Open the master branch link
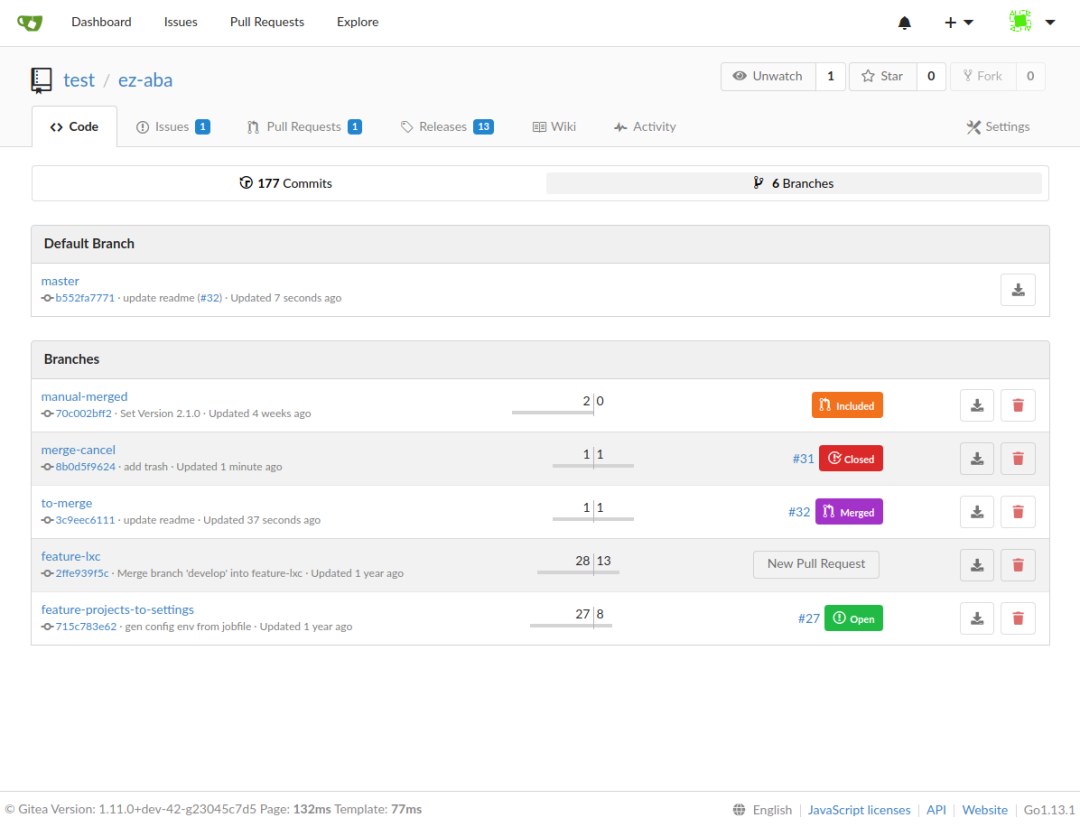 (x=60, y=281)
